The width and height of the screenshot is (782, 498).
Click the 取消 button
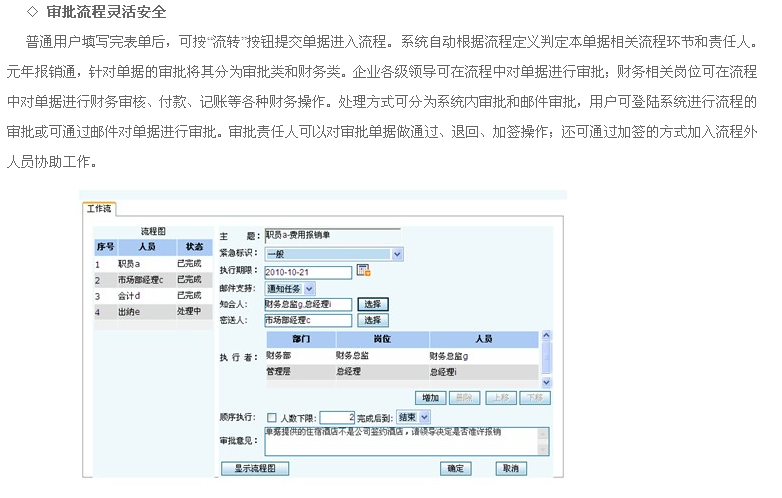[510, 468]
